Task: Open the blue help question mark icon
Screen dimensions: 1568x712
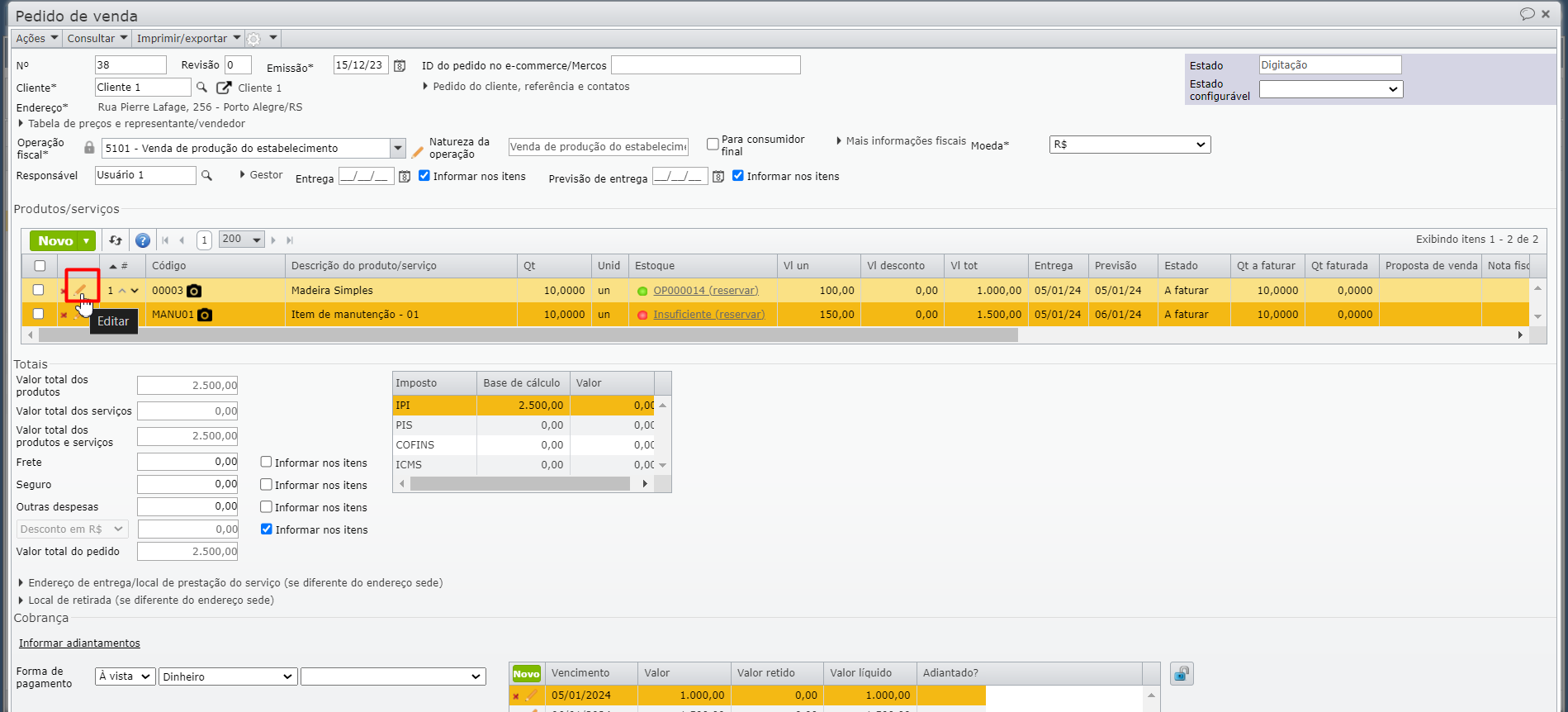Action: [x=143, y=240]
